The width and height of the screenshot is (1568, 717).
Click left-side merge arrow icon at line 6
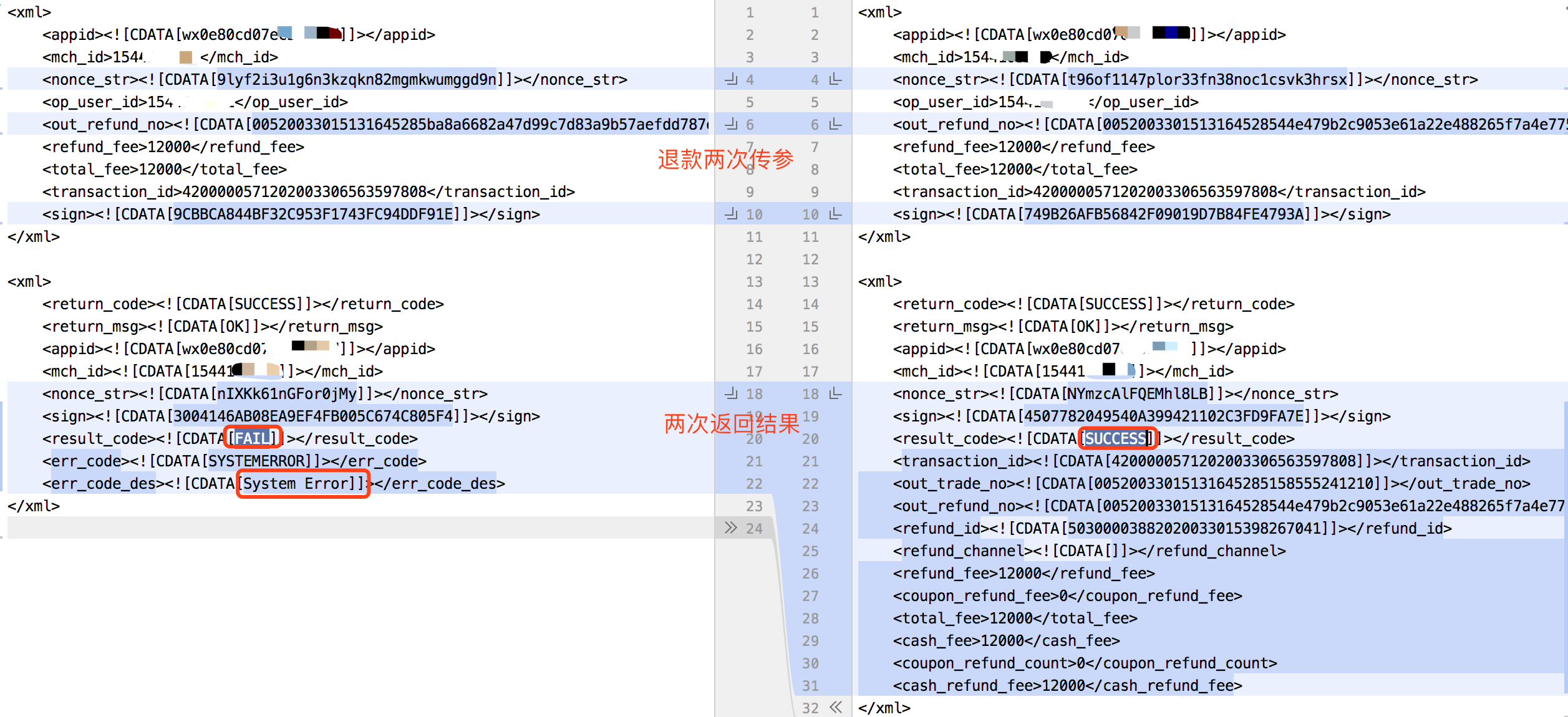(731, 124)
